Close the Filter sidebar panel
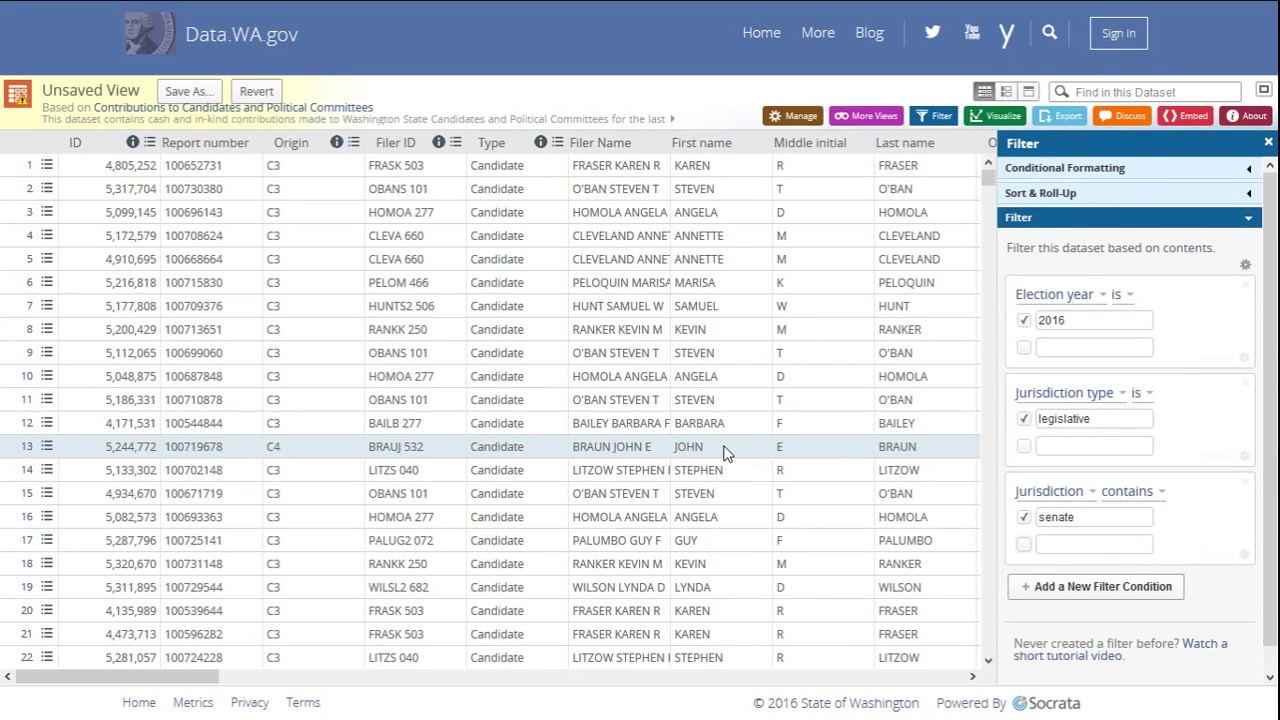The height and width of the screenshot is (720, 1280). (x=1268, y=143)
